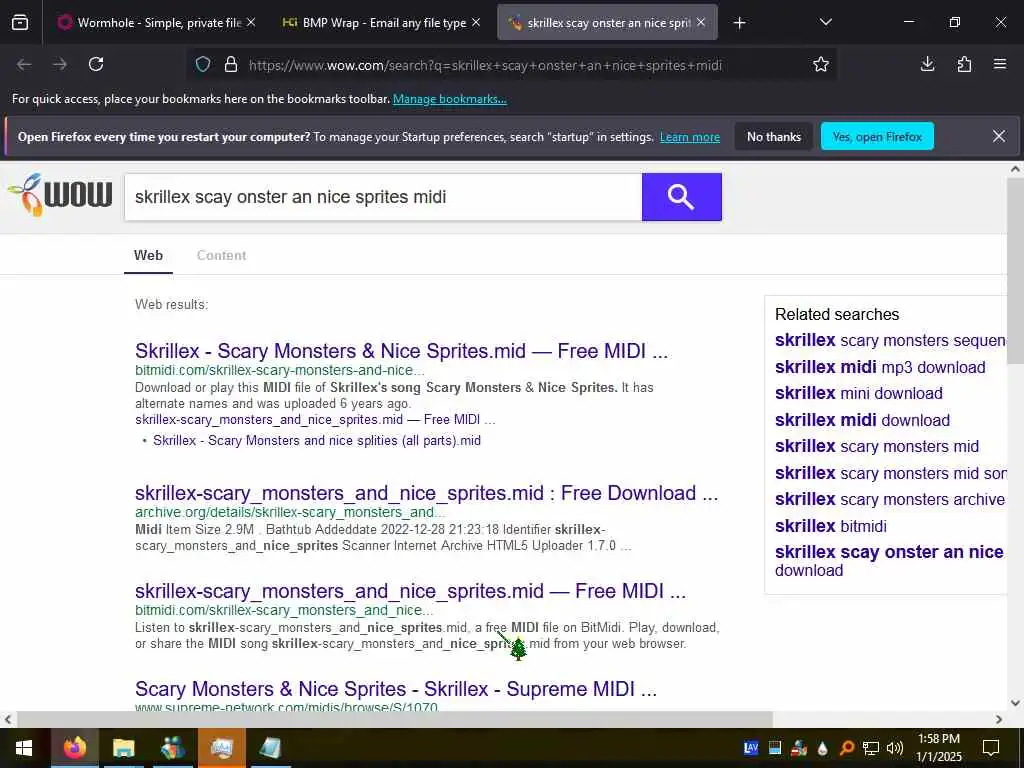The height and width of the screenshot is (768, 1024).
Task: Switch to the Content tab
Action: [221, 255]
